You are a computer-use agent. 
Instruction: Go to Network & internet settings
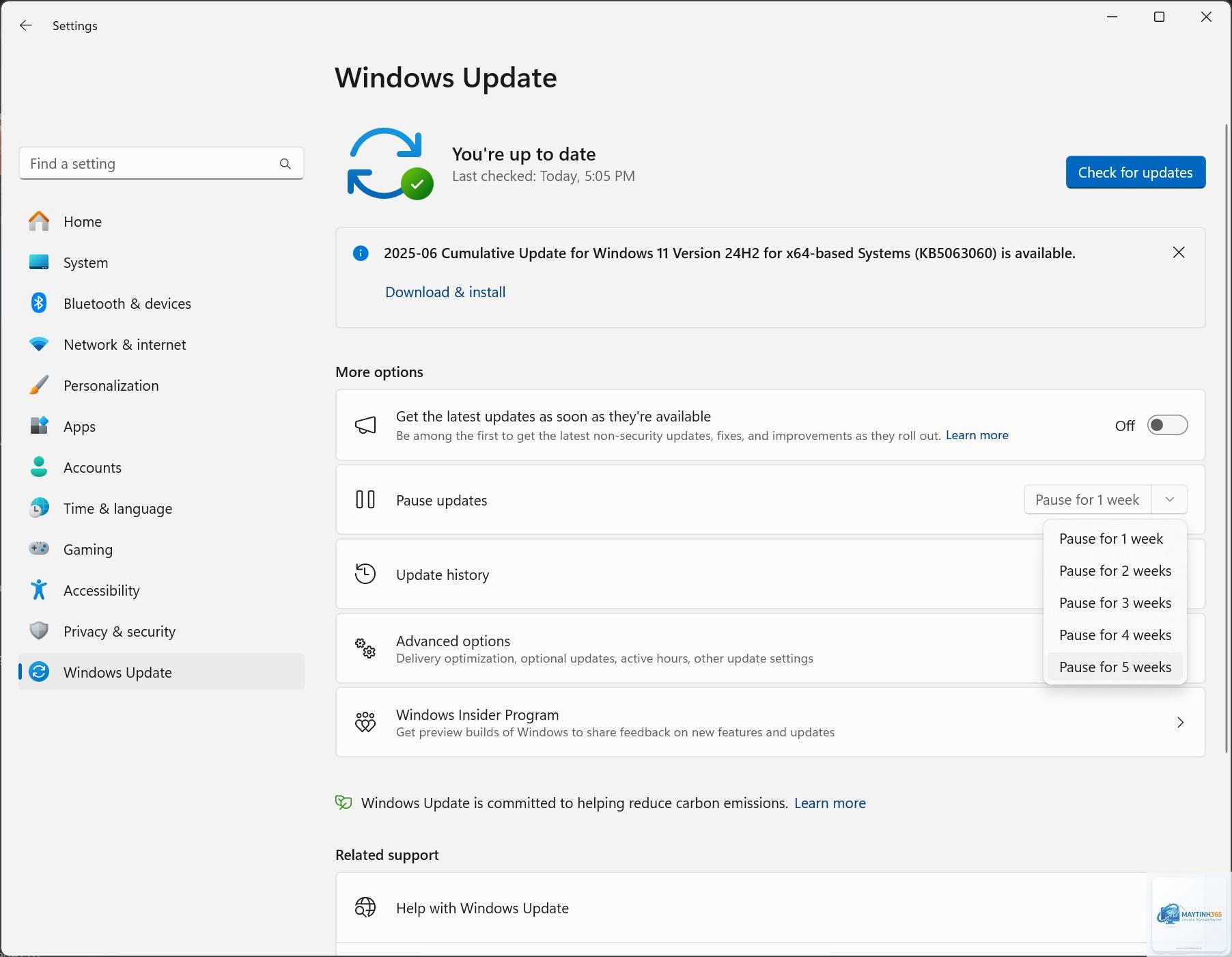pyautogui.click(x=161, y=344)
